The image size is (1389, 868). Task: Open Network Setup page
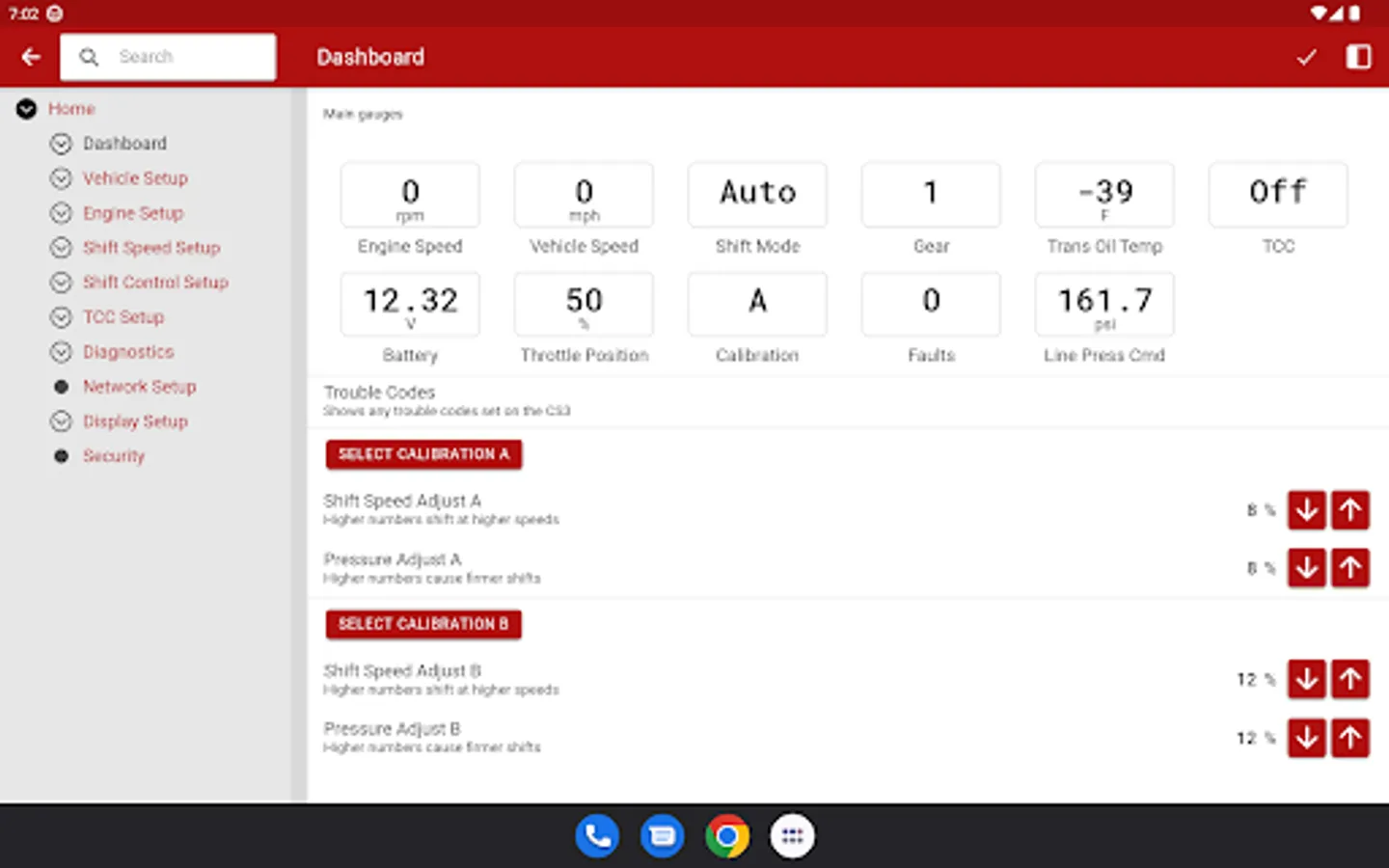click(x=139, y=387)
